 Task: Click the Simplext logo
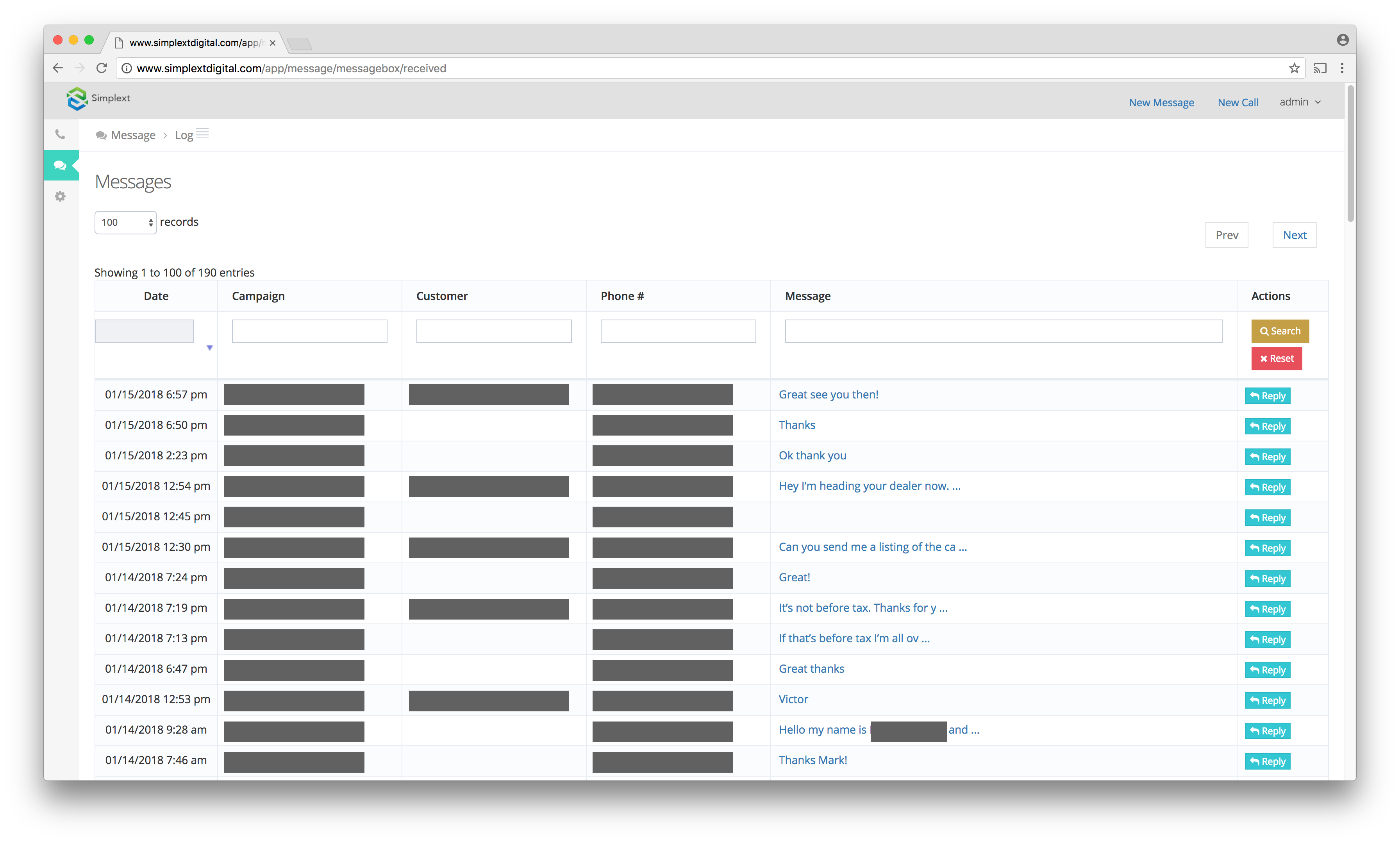point(98,99)
